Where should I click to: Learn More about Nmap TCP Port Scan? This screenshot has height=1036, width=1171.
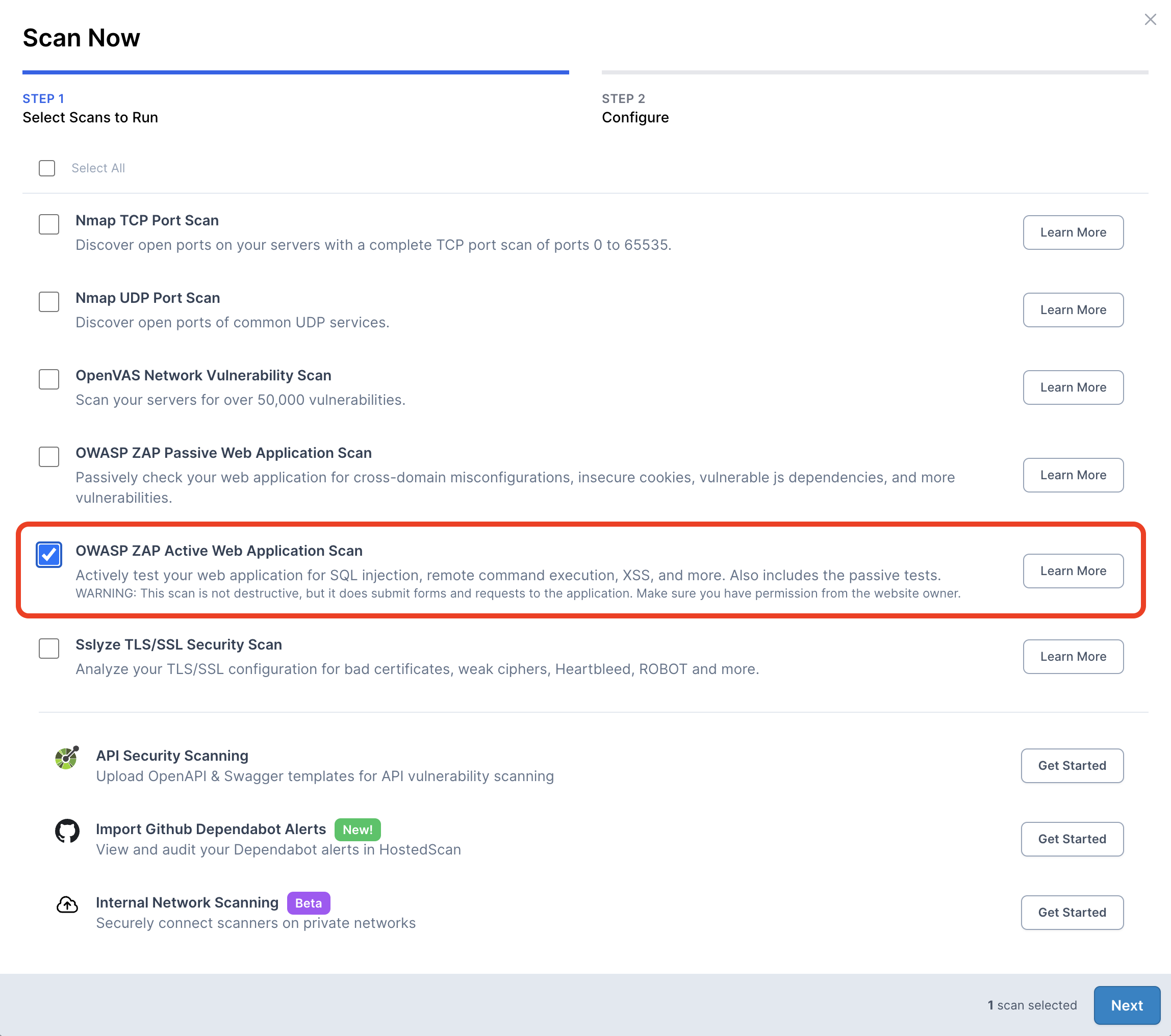[1073, 232]
